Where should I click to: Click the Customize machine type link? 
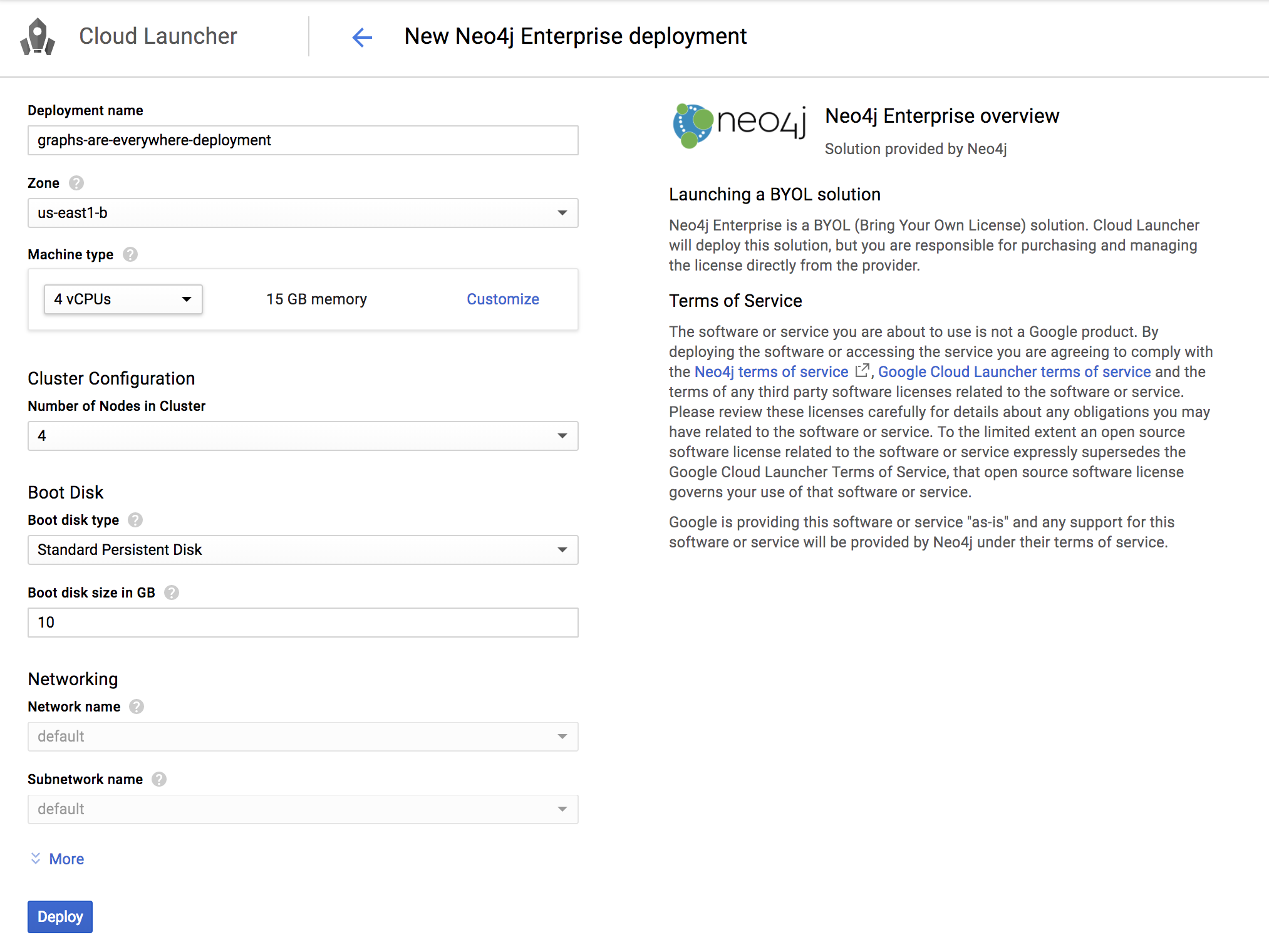pyautogui.click(x=503, y=299)
